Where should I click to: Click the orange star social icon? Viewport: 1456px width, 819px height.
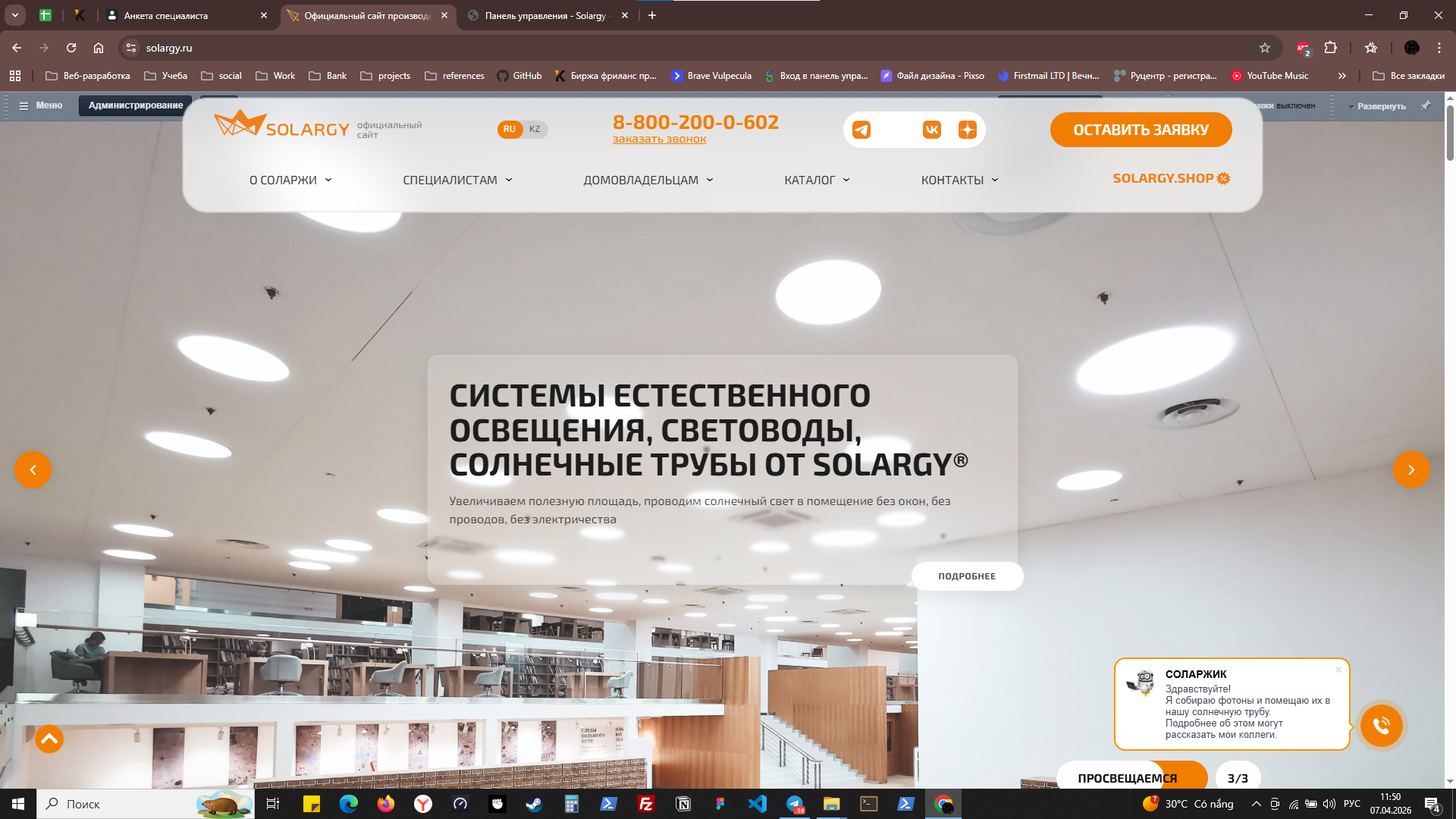[967, 130]
